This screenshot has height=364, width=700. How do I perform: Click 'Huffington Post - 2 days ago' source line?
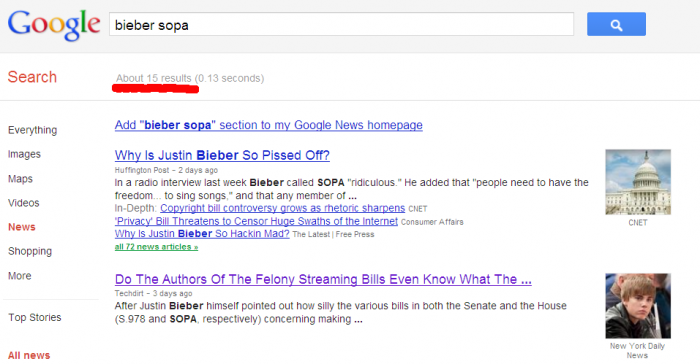coord(166,170)
